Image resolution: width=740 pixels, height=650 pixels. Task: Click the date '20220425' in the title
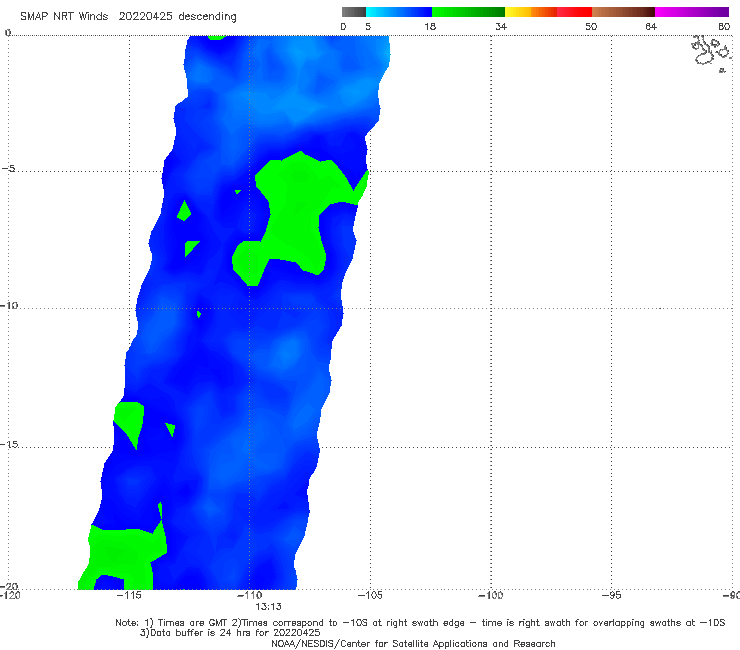[146, 16]
